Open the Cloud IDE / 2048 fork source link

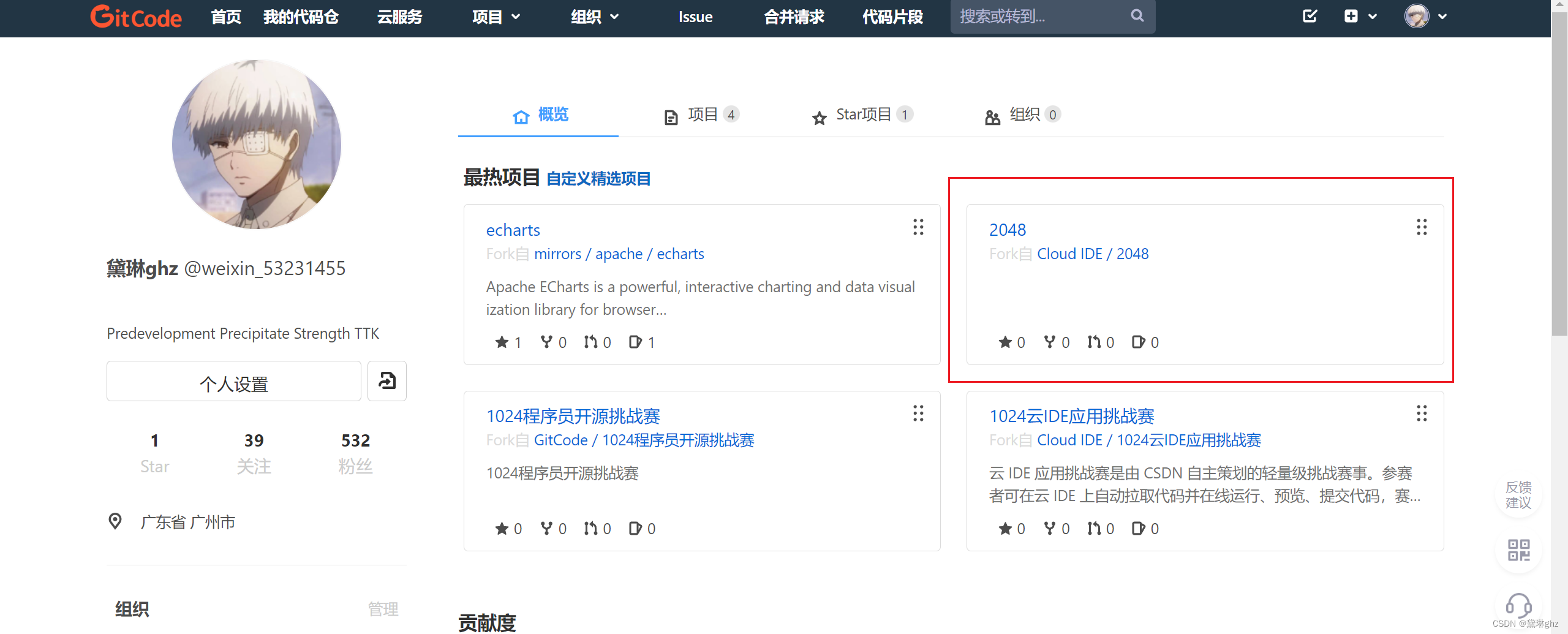[1093, 254]
